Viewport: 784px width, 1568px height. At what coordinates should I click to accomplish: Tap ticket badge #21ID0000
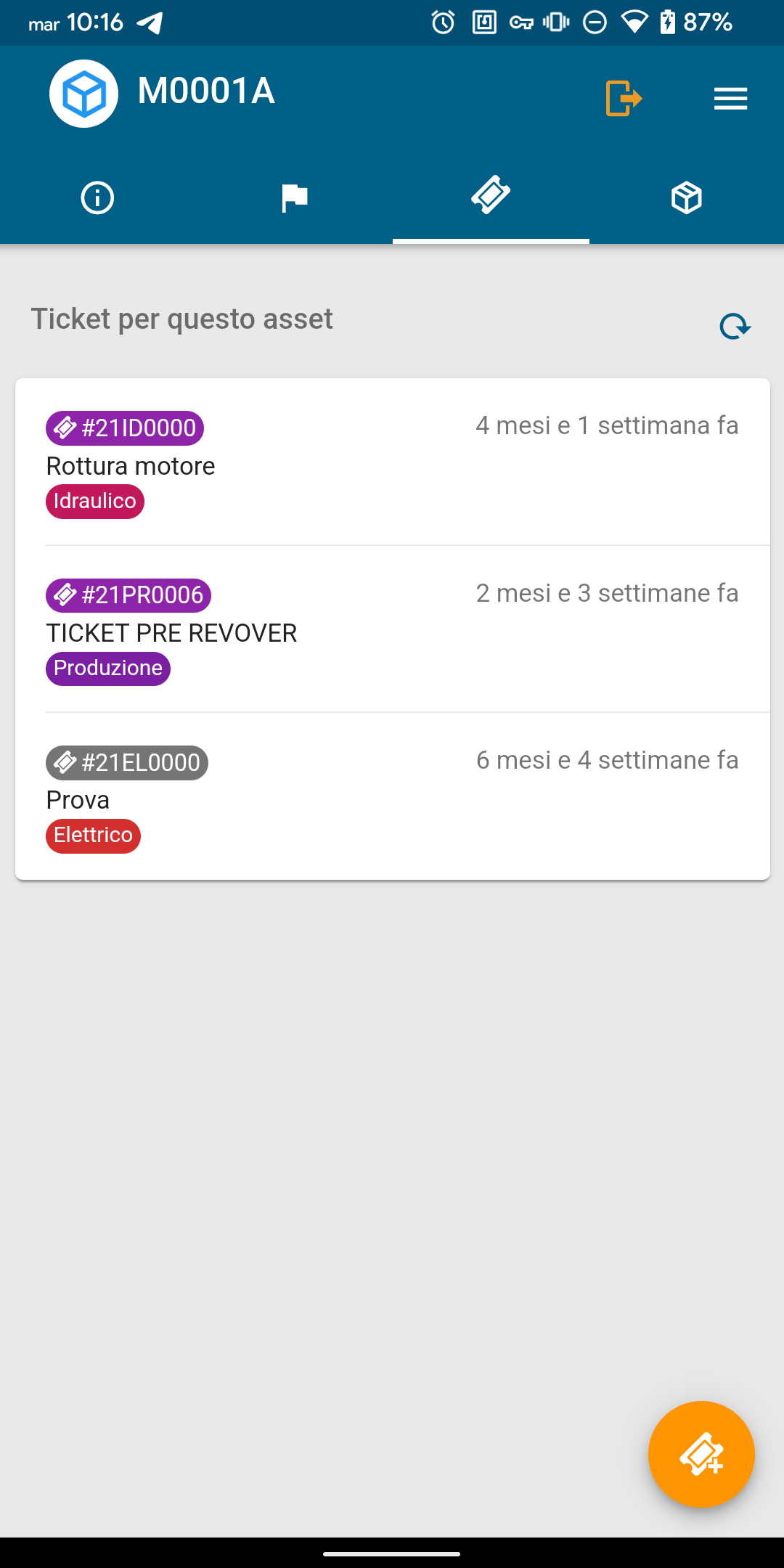125,428
